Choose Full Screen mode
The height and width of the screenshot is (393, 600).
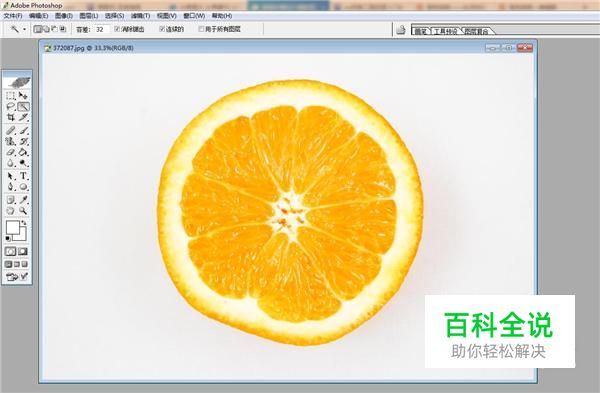pos(24,264)
